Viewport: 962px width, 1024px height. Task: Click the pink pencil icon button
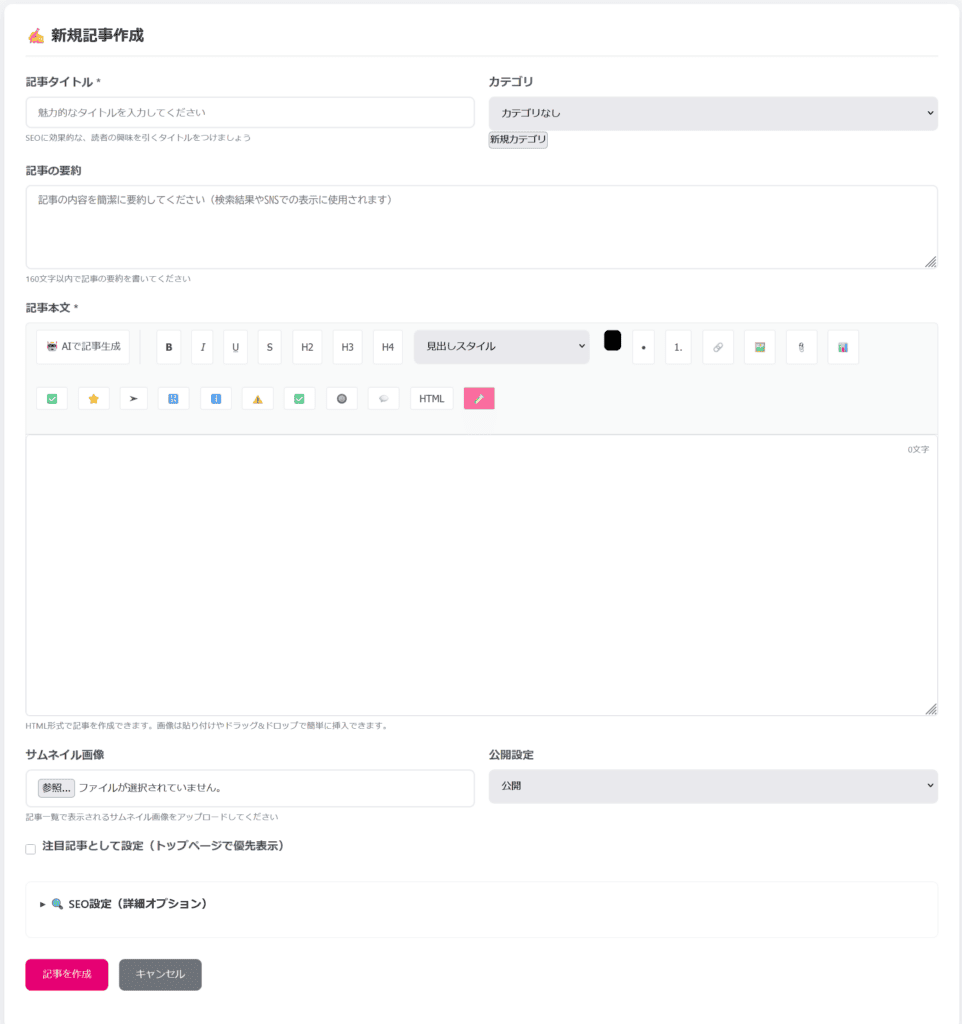pos(479,398)
